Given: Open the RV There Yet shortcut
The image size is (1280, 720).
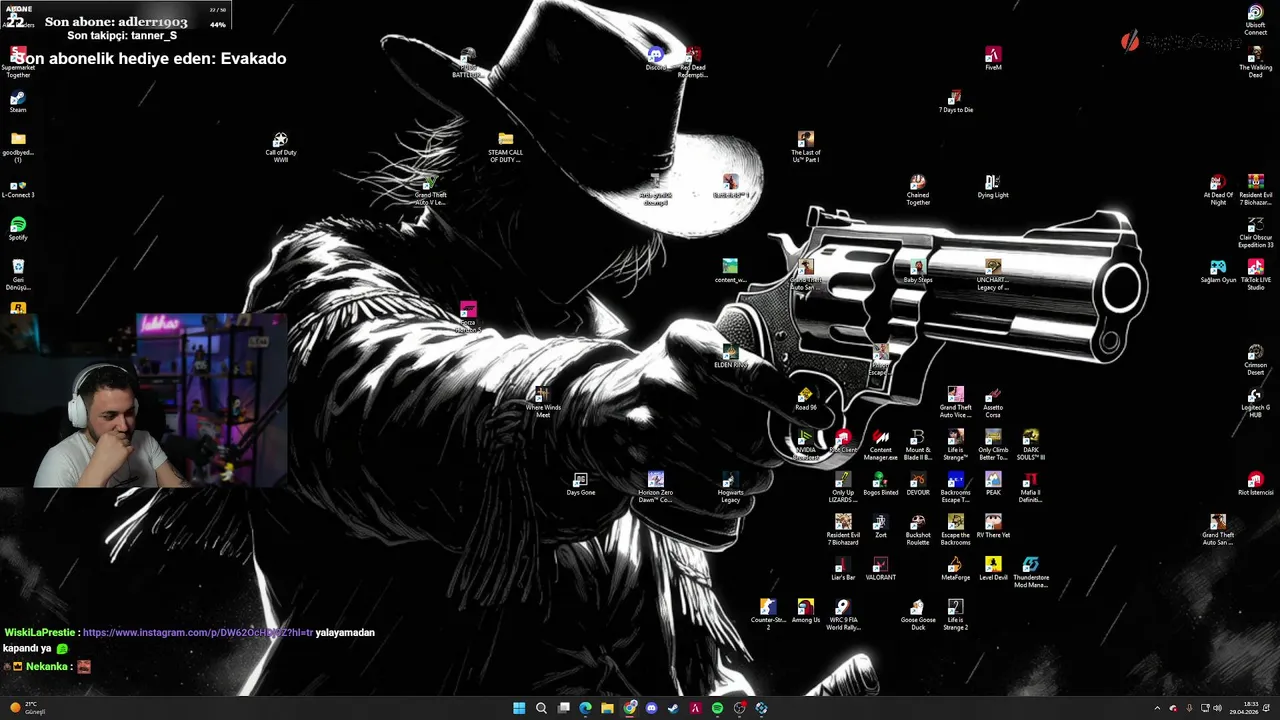Looking at the screenshot, I should (x=993, y=527).
